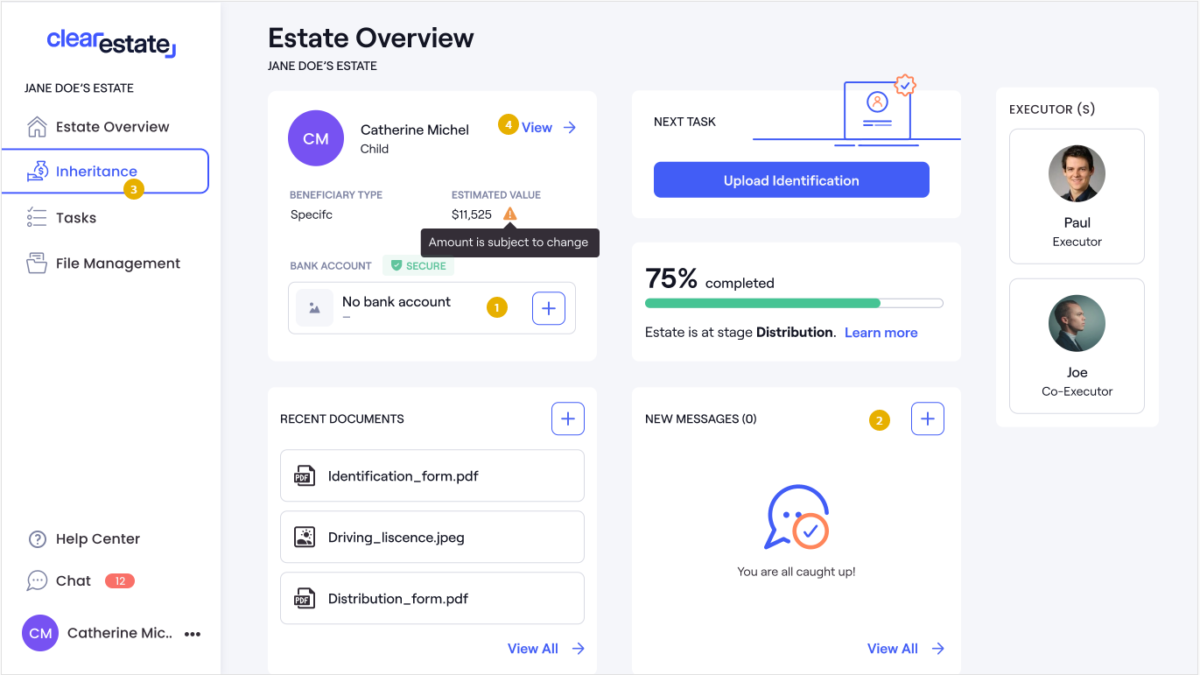
Task: Click the CM avatar in beneficiary card
Action: coord(315,138)
